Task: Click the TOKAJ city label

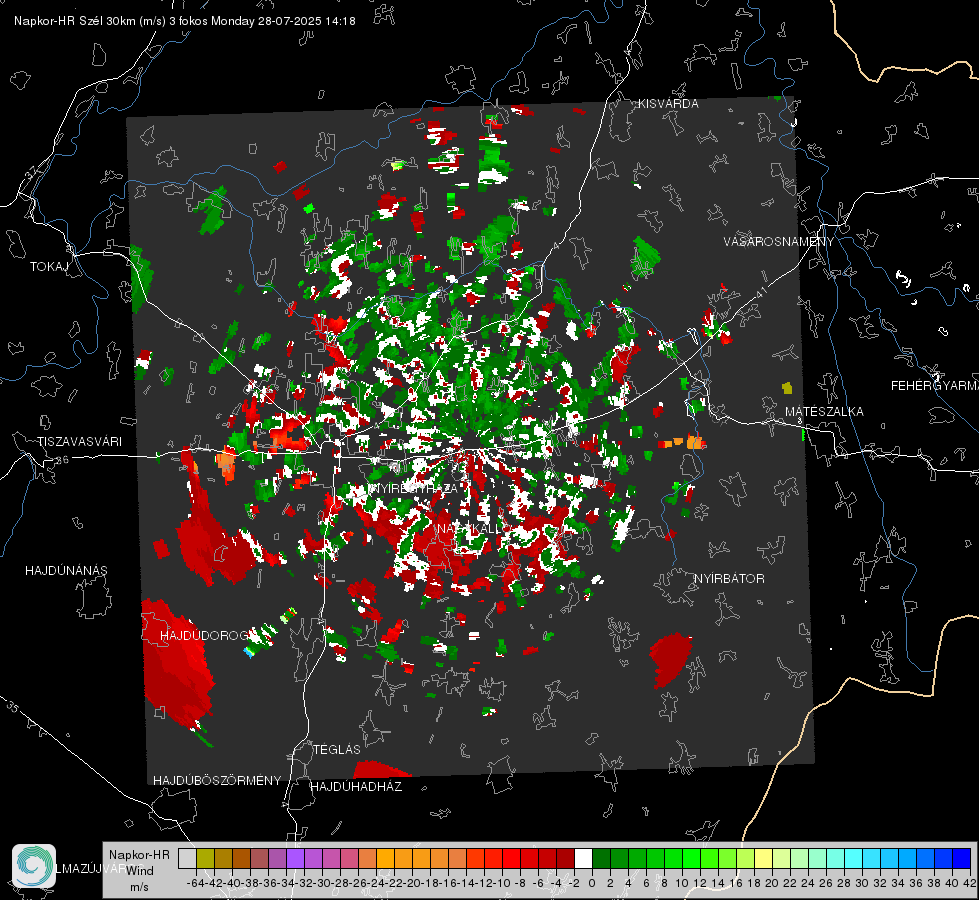Action: click(x=49, y=267)
